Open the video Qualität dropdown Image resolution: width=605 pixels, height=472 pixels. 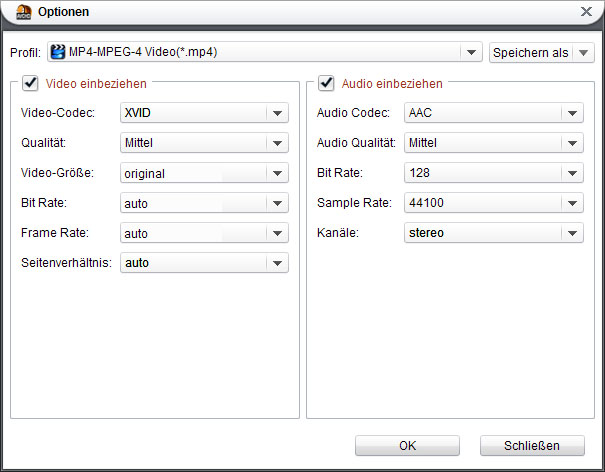pos(204,143)
